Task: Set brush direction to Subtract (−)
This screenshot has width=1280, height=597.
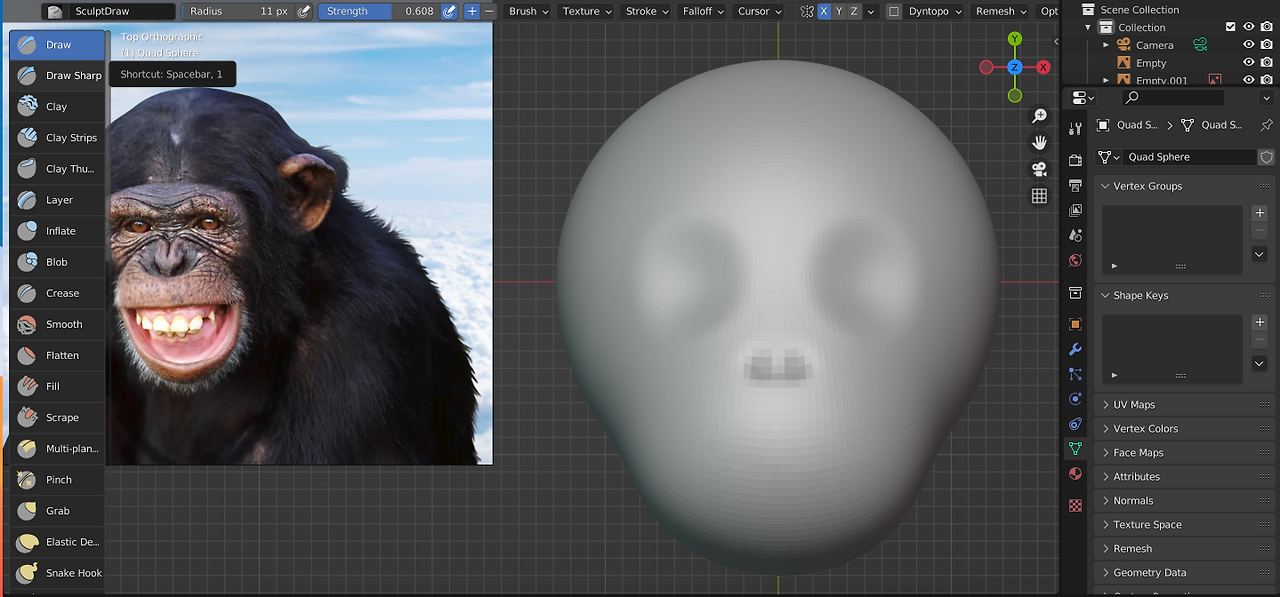Action: click(x=489, y=11)
